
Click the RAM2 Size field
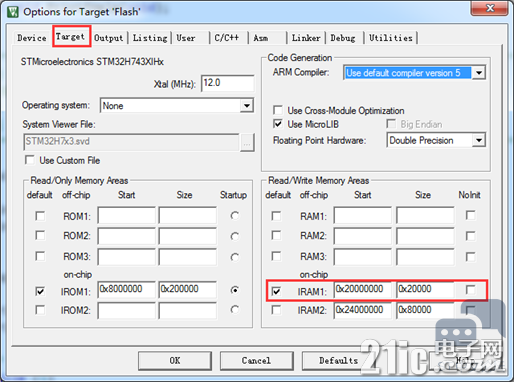[x=425, y=236]
